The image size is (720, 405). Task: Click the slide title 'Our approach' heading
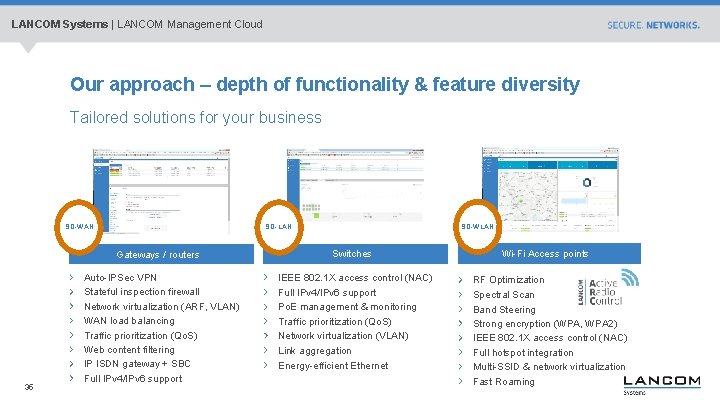(325, 84)
